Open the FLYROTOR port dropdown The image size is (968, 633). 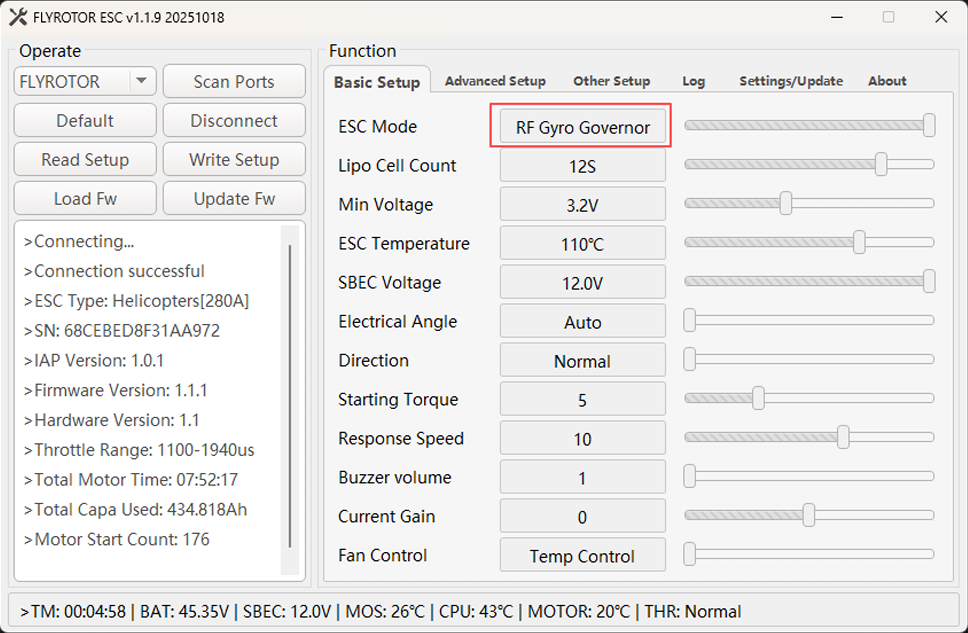[141, 82]
